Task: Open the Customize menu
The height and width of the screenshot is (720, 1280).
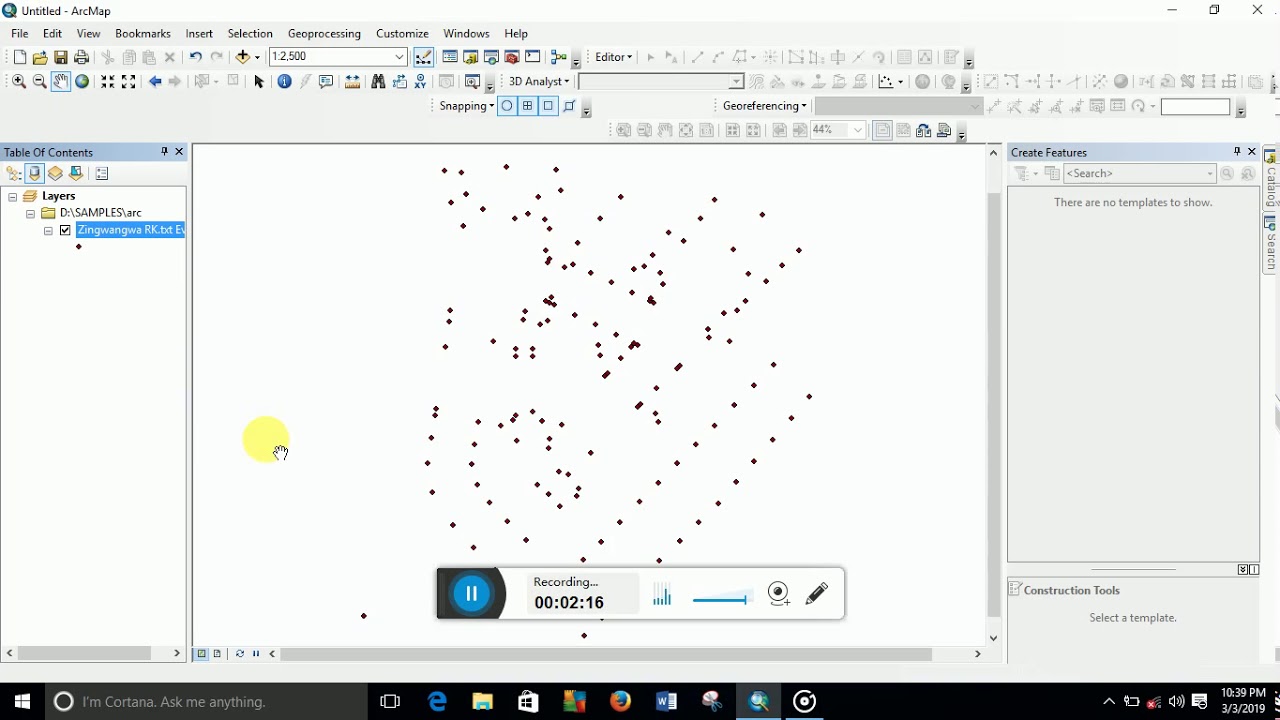Action: click(x=402, y=34)
